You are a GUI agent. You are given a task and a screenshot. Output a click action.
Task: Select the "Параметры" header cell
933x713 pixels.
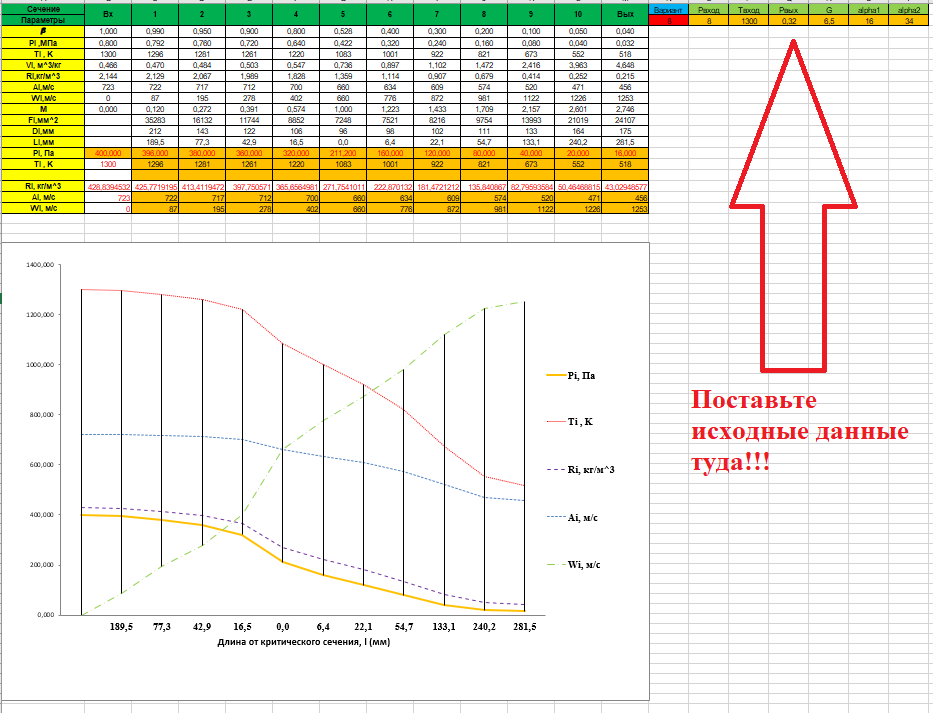43,20
